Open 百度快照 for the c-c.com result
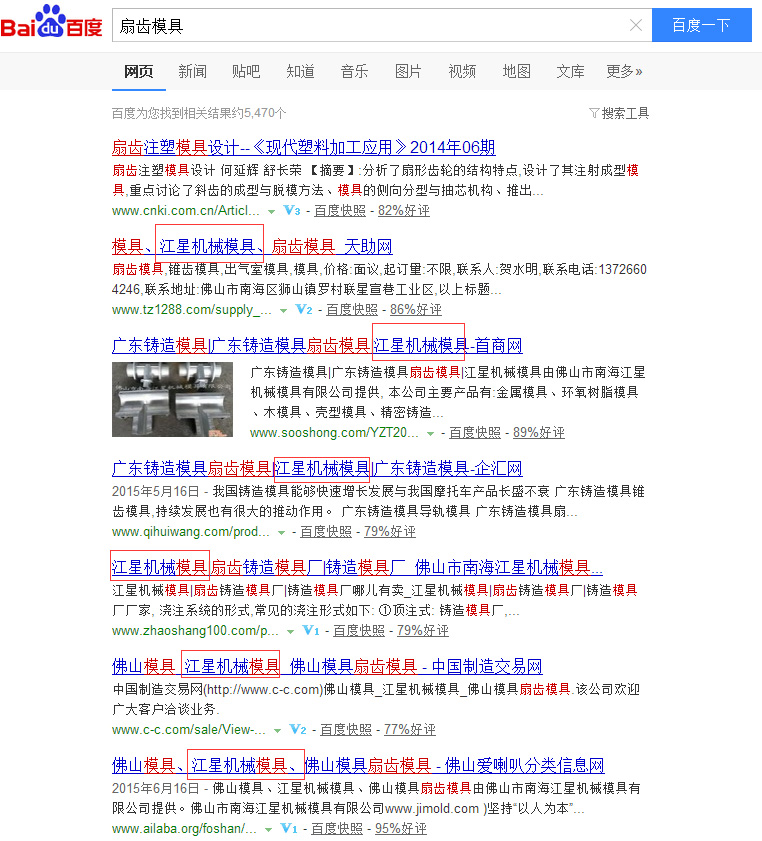Screen dimensions: 762x841 (x=346, y=729)
